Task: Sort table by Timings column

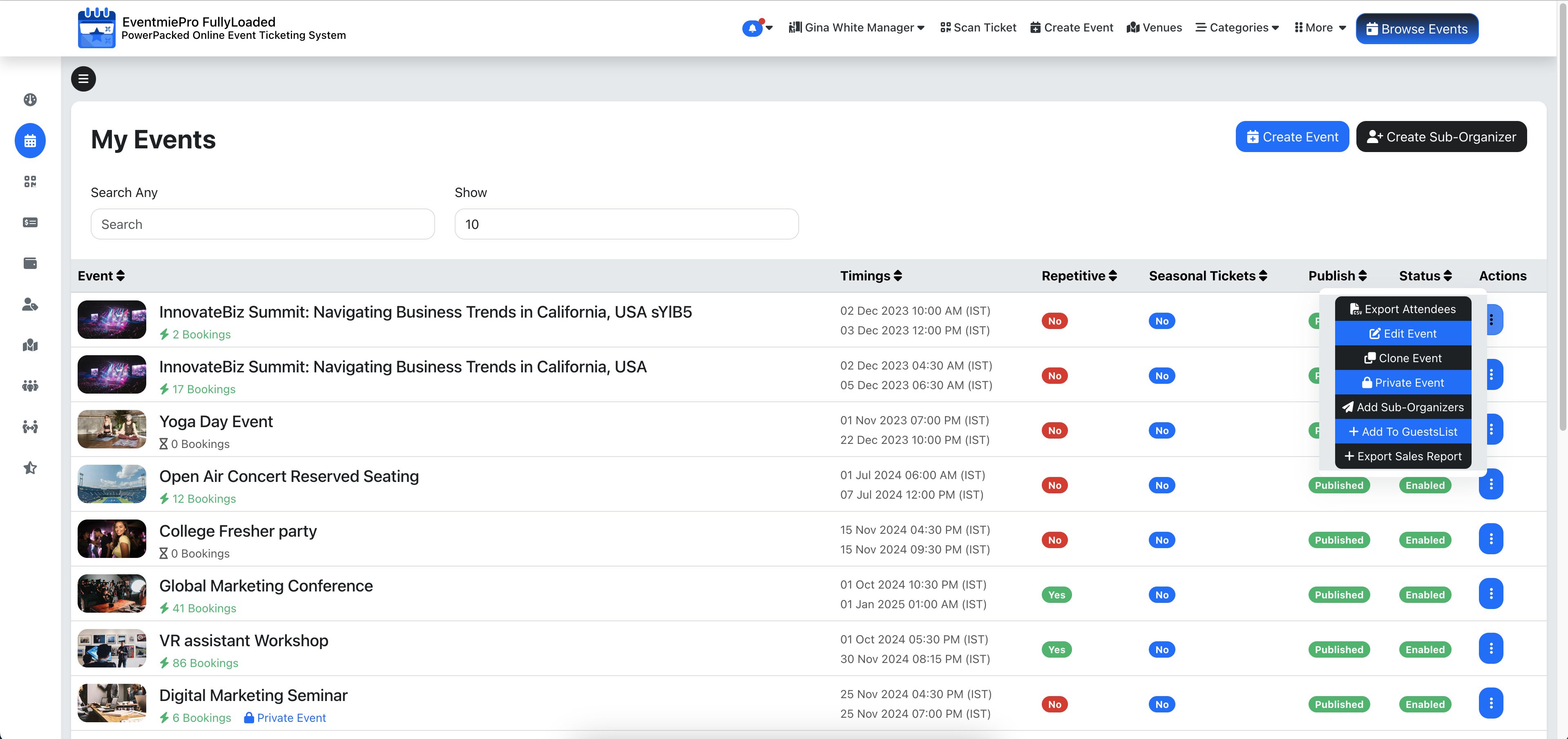Action: pyautogui.click(x=871, y=275)
